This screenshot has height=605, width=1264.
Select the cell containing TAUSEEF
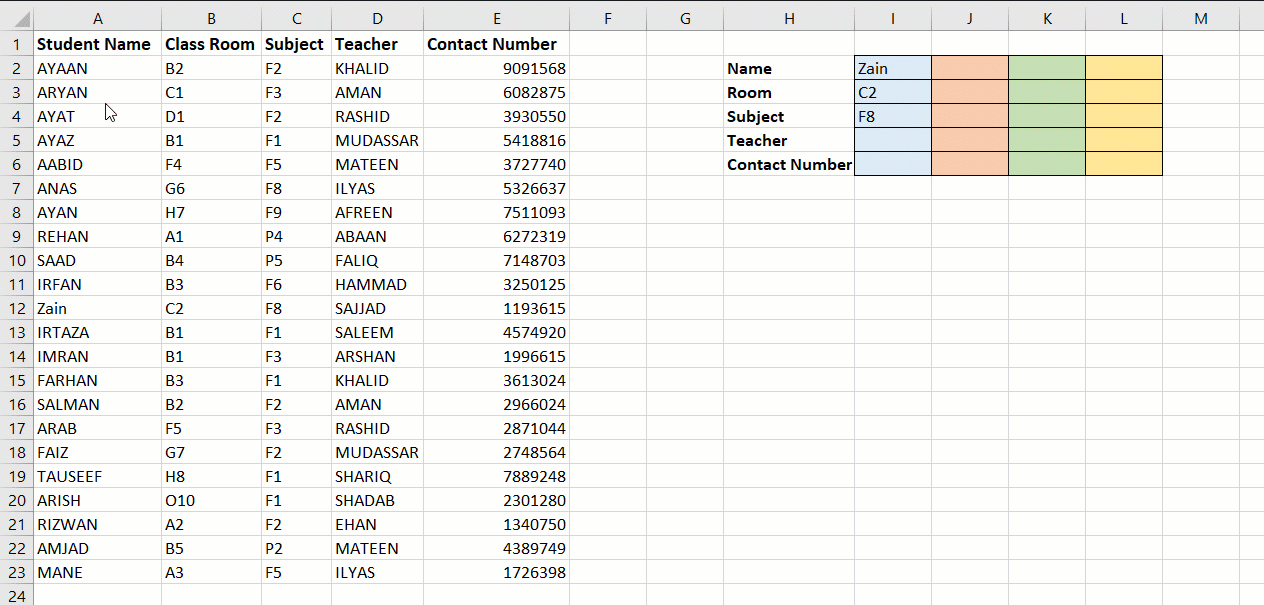point(97,476)
